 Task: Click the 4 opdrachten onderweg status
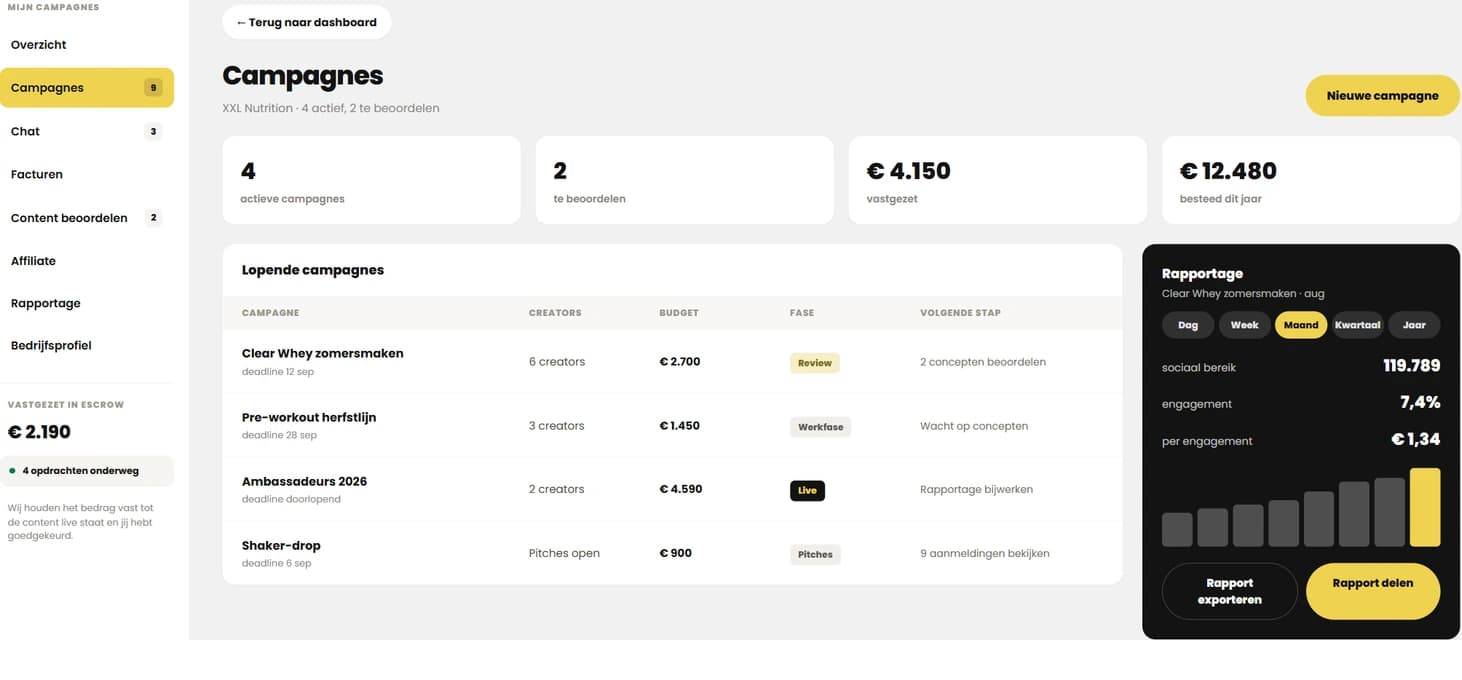(x=87, y=471)
